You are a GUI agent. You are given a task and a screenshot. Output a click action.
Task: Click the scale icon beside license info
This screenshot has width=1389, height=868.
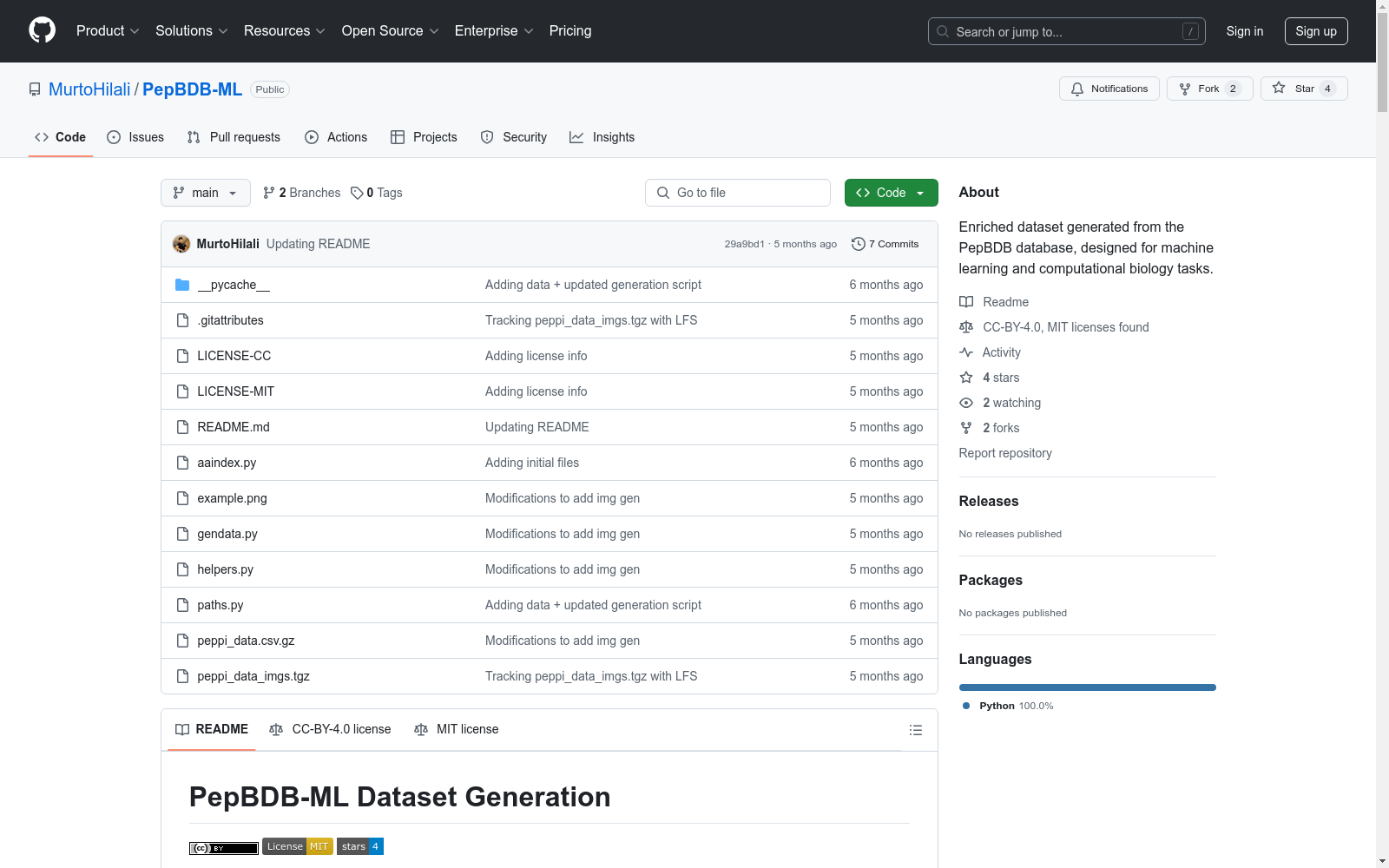(x=966, y=327)
